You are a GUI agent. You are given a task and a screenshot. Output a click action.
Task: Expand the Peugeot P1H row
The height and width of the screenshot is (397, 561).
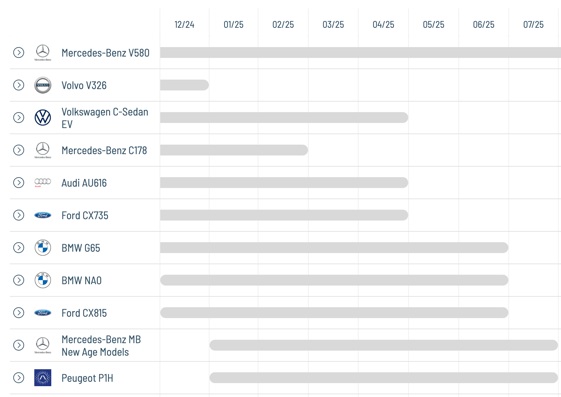pos(19,378)
